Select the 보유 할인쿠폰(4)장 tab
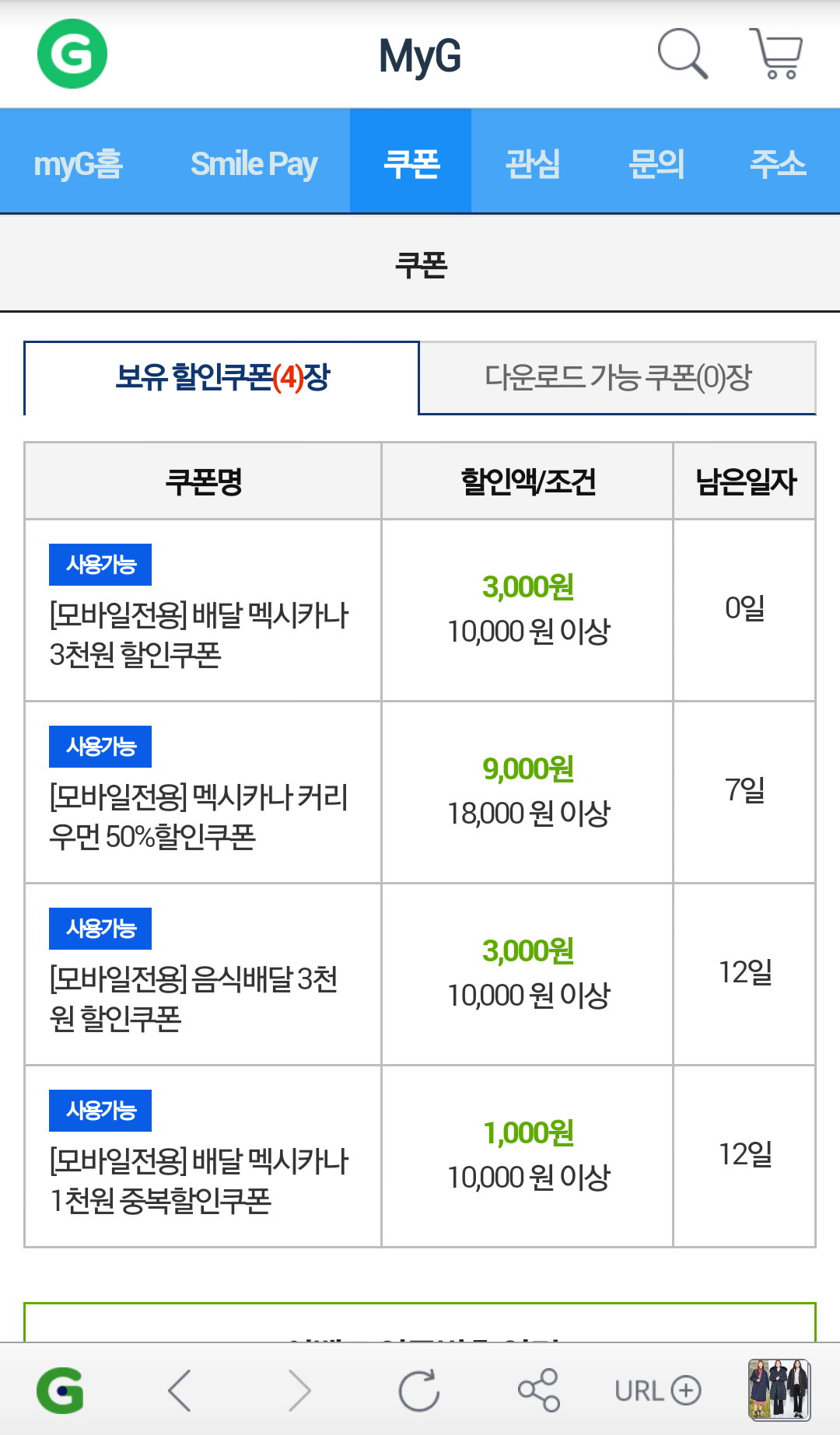The width and height of the screenshot is (840, 1435). tap(222, 378)
